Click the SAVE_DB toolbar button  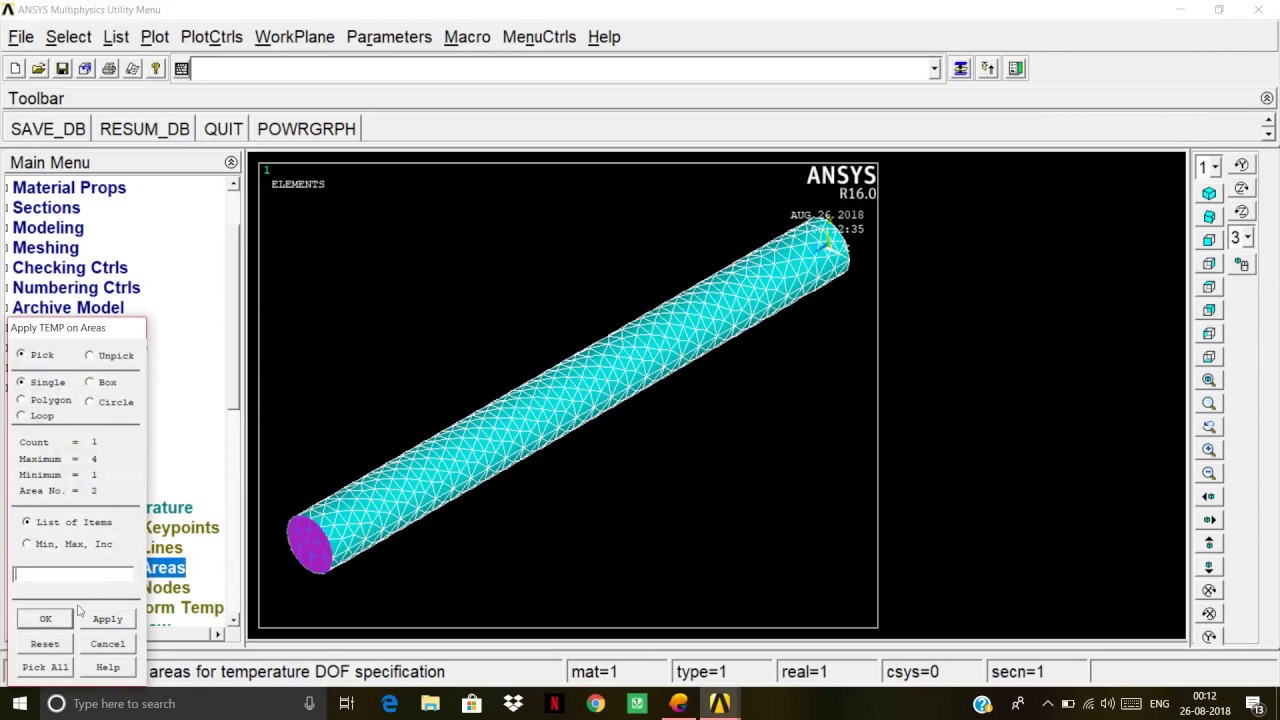[48, 129]
